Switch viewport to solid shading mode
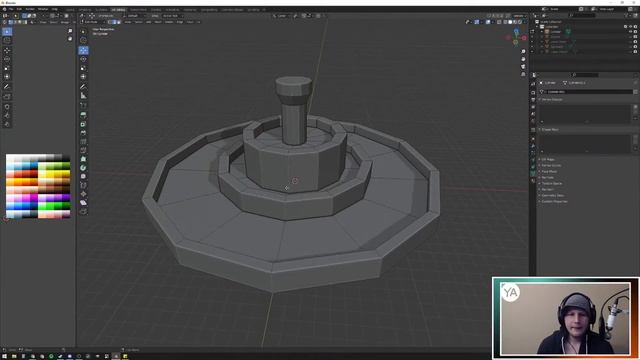 click(x=510, y=22)
